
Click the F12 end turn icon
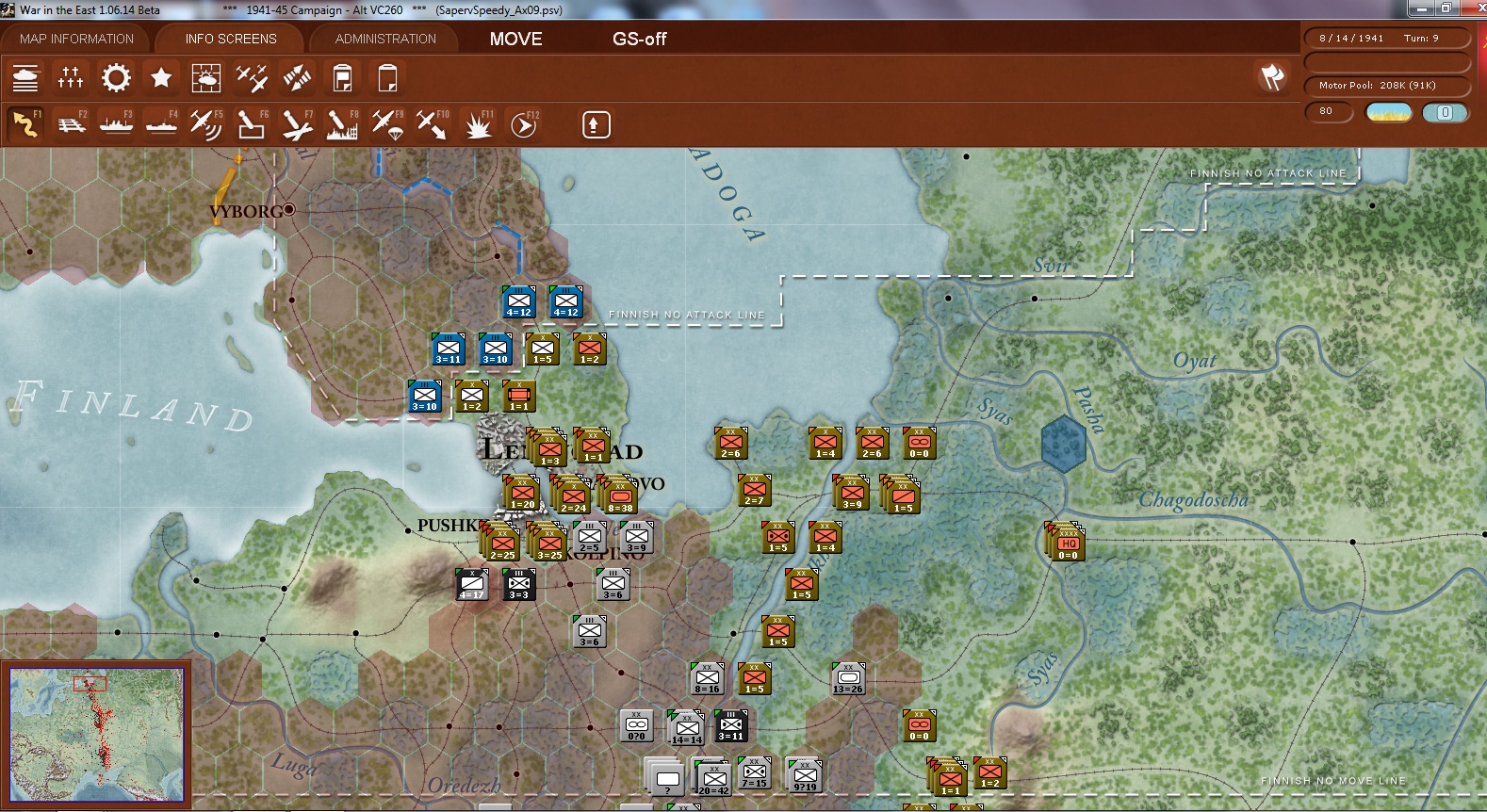pyautogui.click(x=523, y=124)
